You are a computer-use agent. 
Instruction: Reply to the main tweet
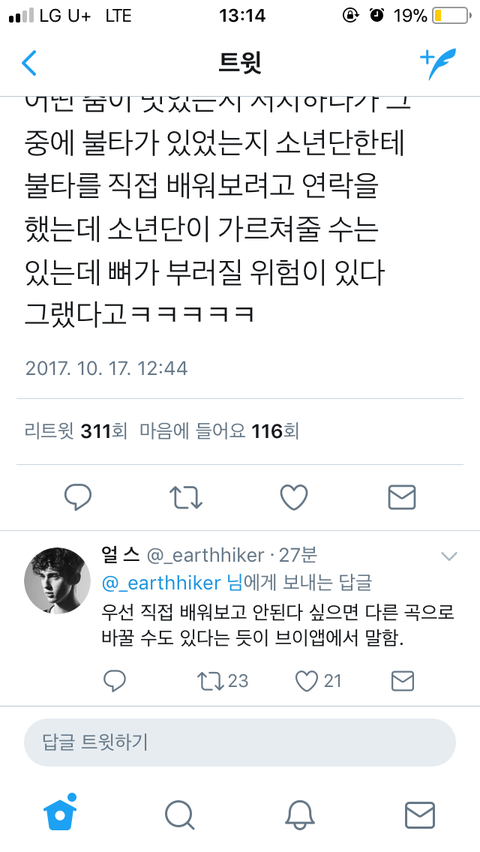pyautogui.click(x=78, y=497)
